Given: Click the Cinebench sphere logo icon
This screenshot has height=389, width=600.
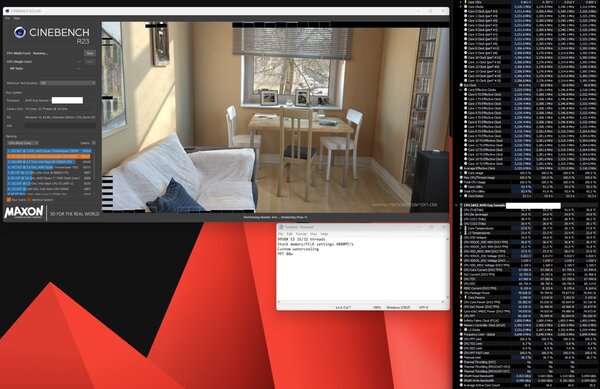Looking at the screenshot, I should click(20, 33).
